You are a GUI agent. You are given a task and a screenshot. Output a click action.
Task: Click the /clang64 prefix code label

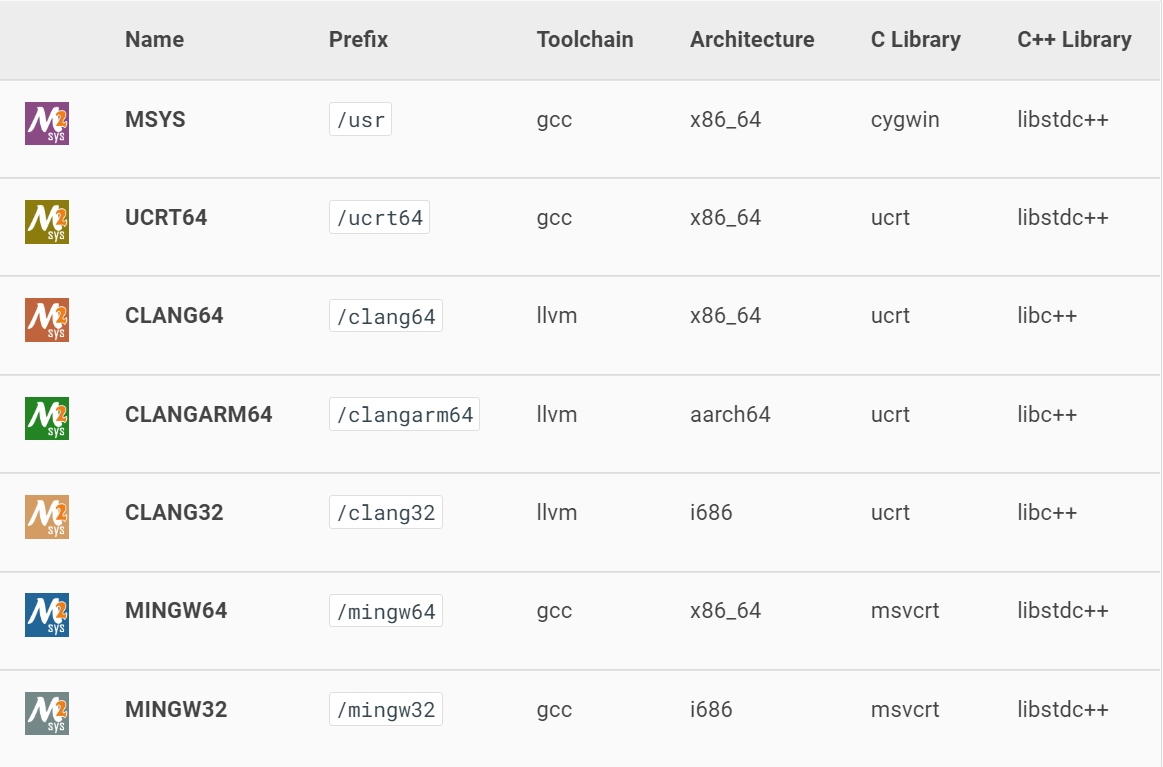(x=386, y=316)
